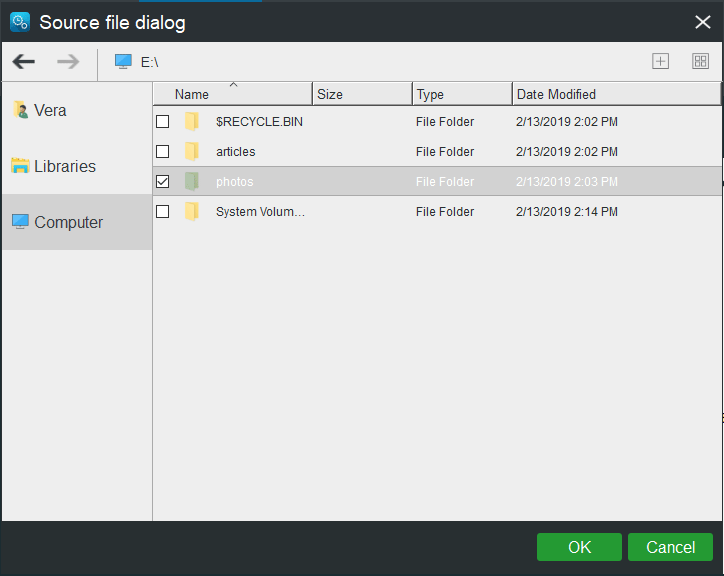Image resolution: width=724 pixels, height=576 pixels.
Task: Check the articles folder checkbox
Action: tap(163, 152)
